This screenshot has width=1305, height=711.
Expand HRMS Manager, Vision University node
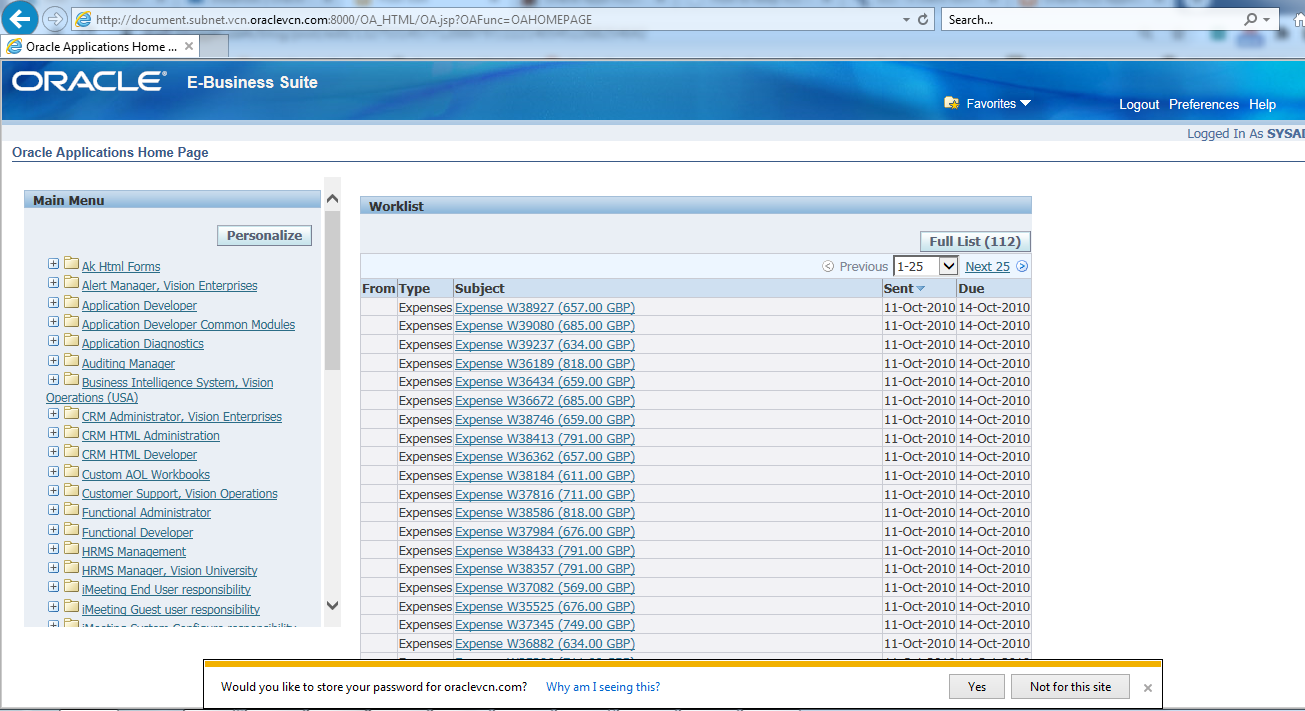click(54, 568)
